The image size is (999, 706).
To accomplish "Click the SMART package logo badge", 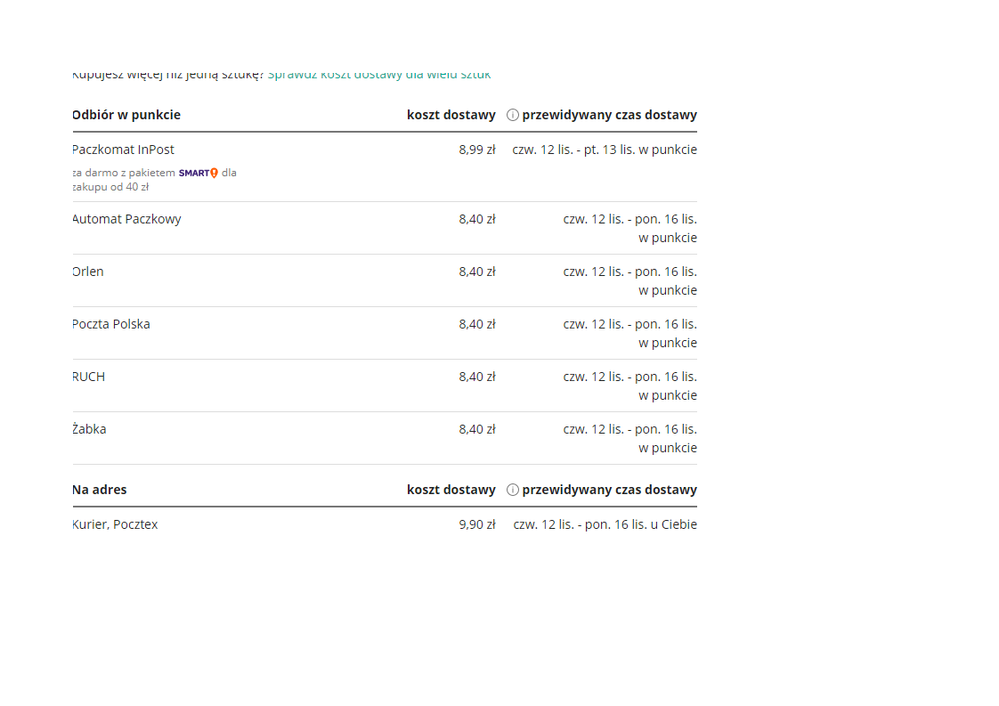I will [x=198, y=173].
